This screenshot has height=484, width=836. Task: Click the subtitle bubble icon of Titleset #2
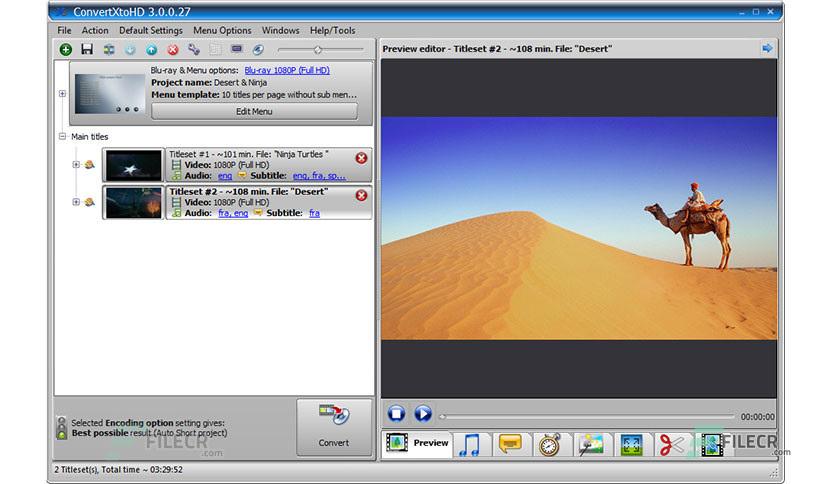coord(258,212)
